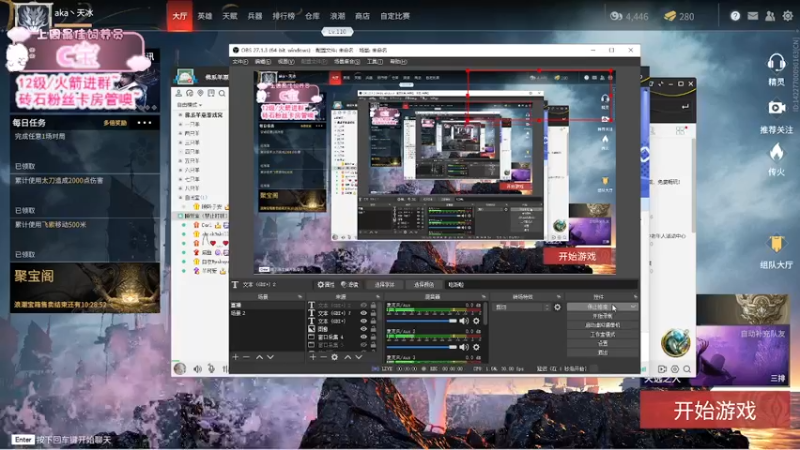Click speaker icon at voice chat bottom
Viewport: 800px width, 450px height.
coord(197,368)
